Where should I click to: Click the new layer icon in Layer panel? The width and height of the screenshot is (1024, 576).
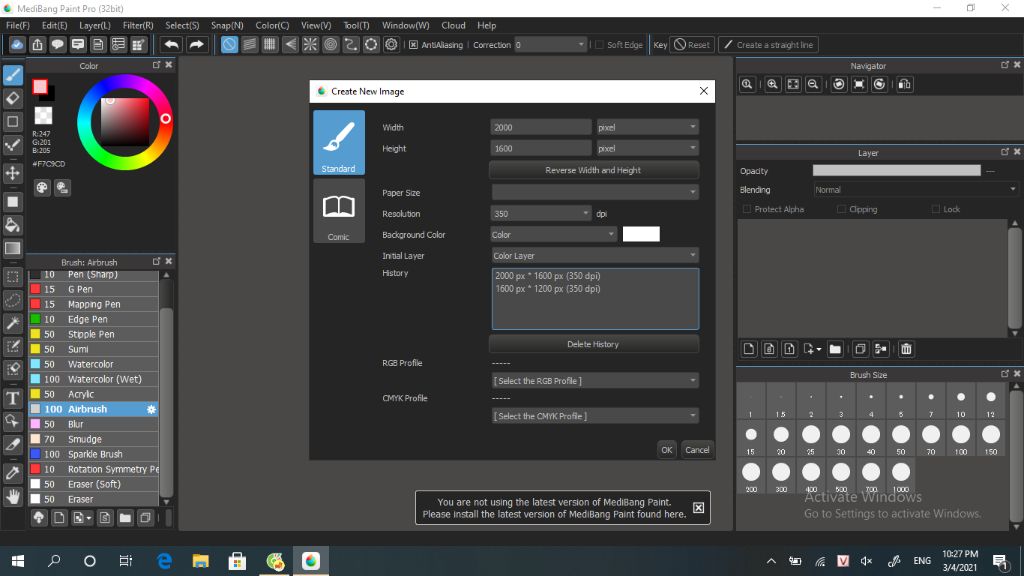[749, 349]
